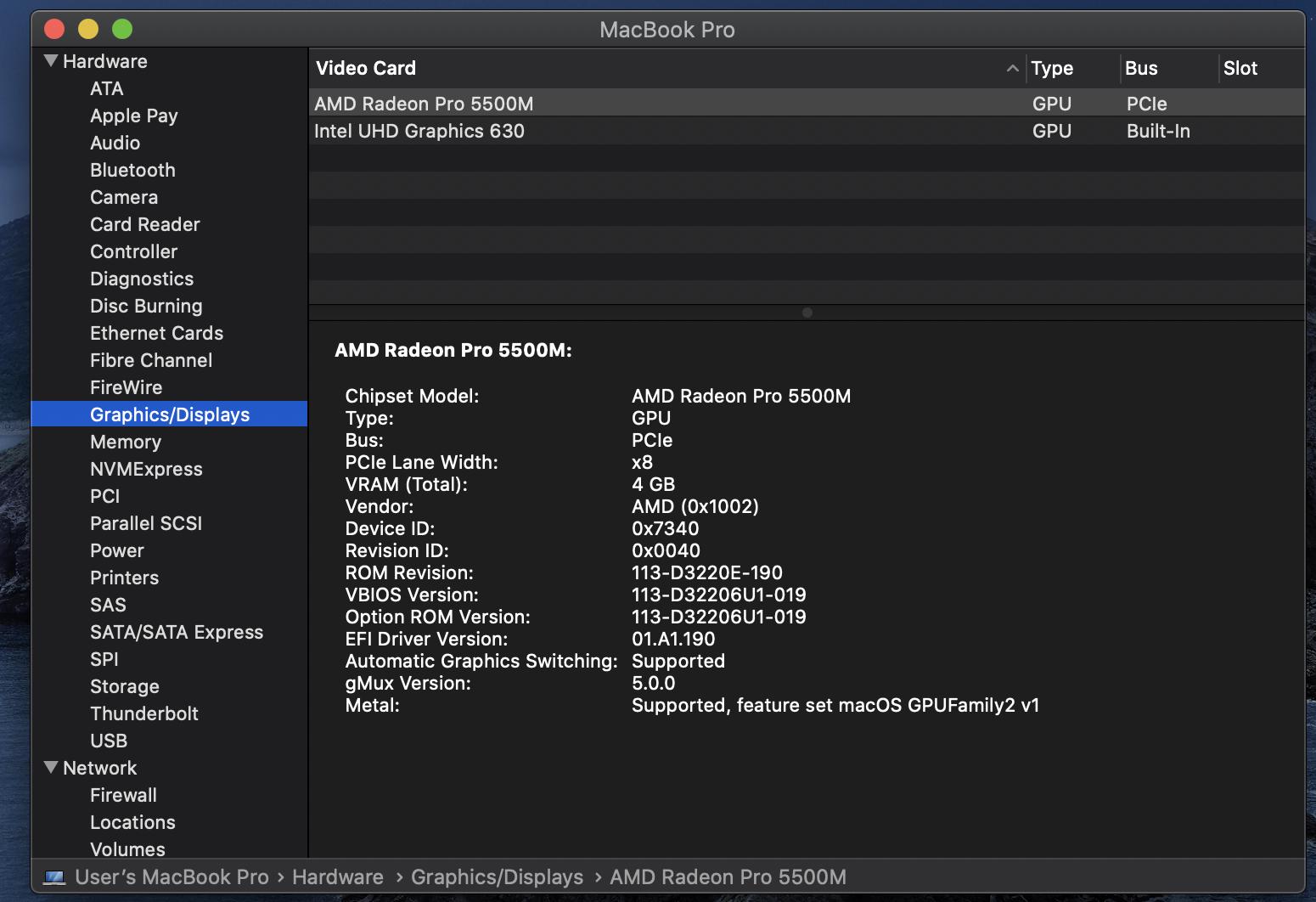Select the AMD Radeon Pro 5500M row
This screenshot has width=1316, height=902.
click(x=424, y=104)
